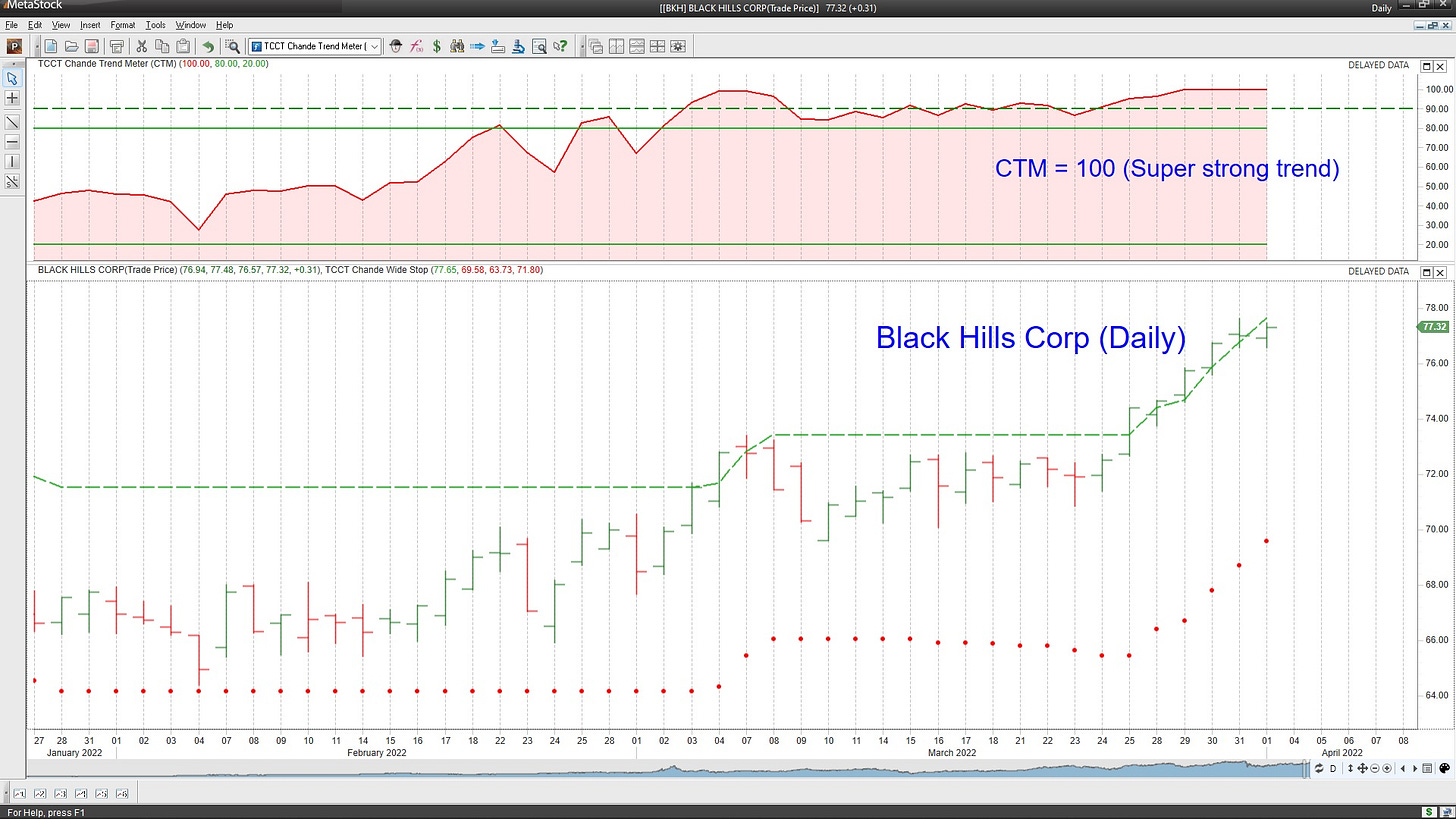The width and height of the screenshot is (1456, 819).
Task: Open the View menu
Action: tap(61, 24)
